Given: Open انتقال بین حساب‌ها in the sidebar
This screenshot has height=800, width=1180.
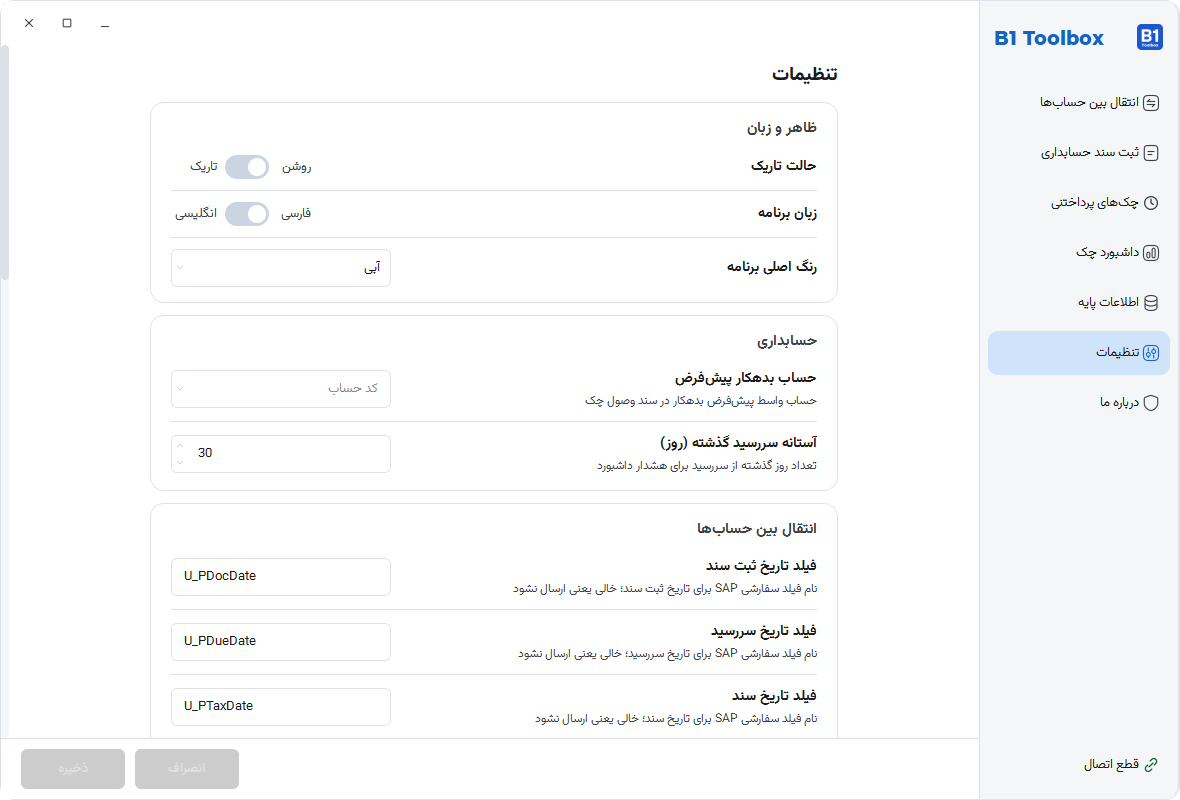Looking at the screenshot, I should 1078,103.
